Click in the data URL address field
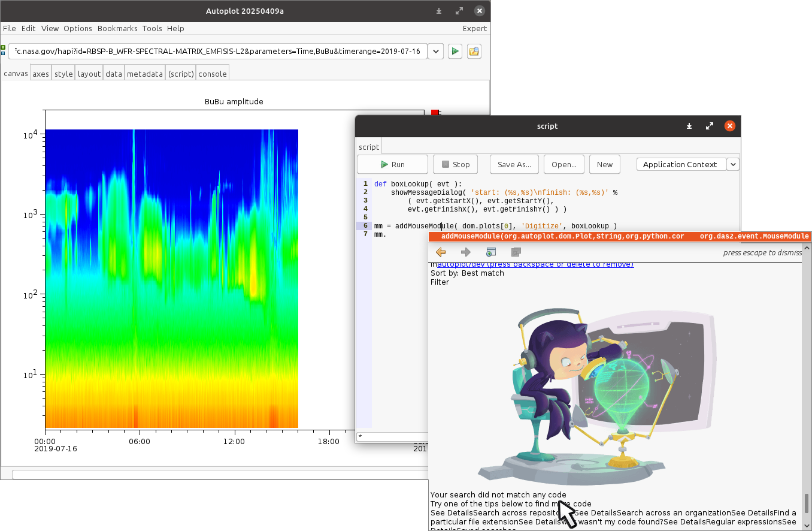The width and height of the screenshot is (812, 531). (x=218, y=51)
